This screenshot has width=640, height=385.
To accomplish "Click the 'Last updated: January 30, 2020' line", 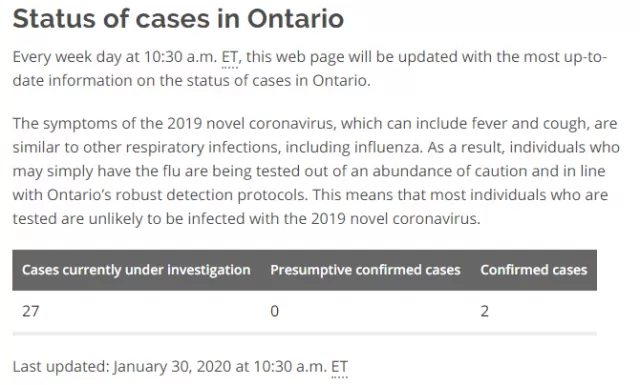I will [x=180, y=367].
